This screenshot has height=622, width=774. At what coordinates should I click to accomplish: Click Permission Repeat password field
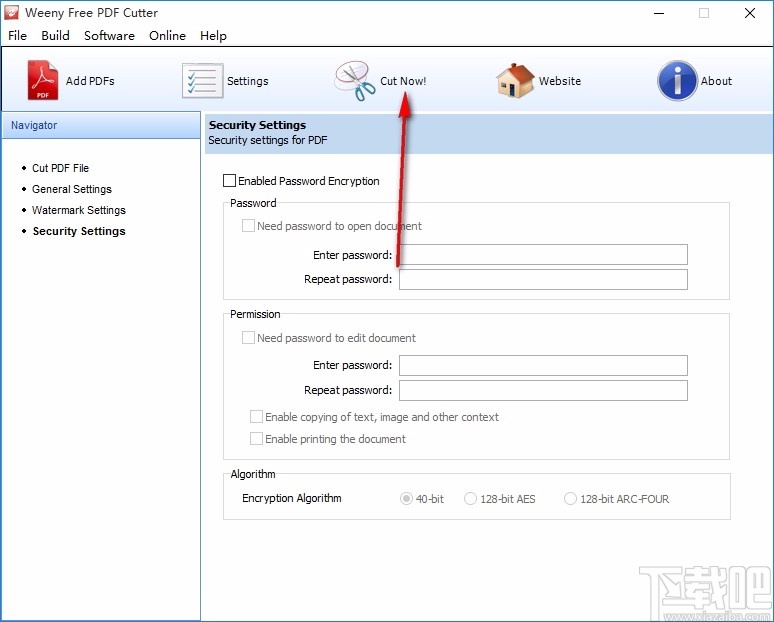pos(543,390)
